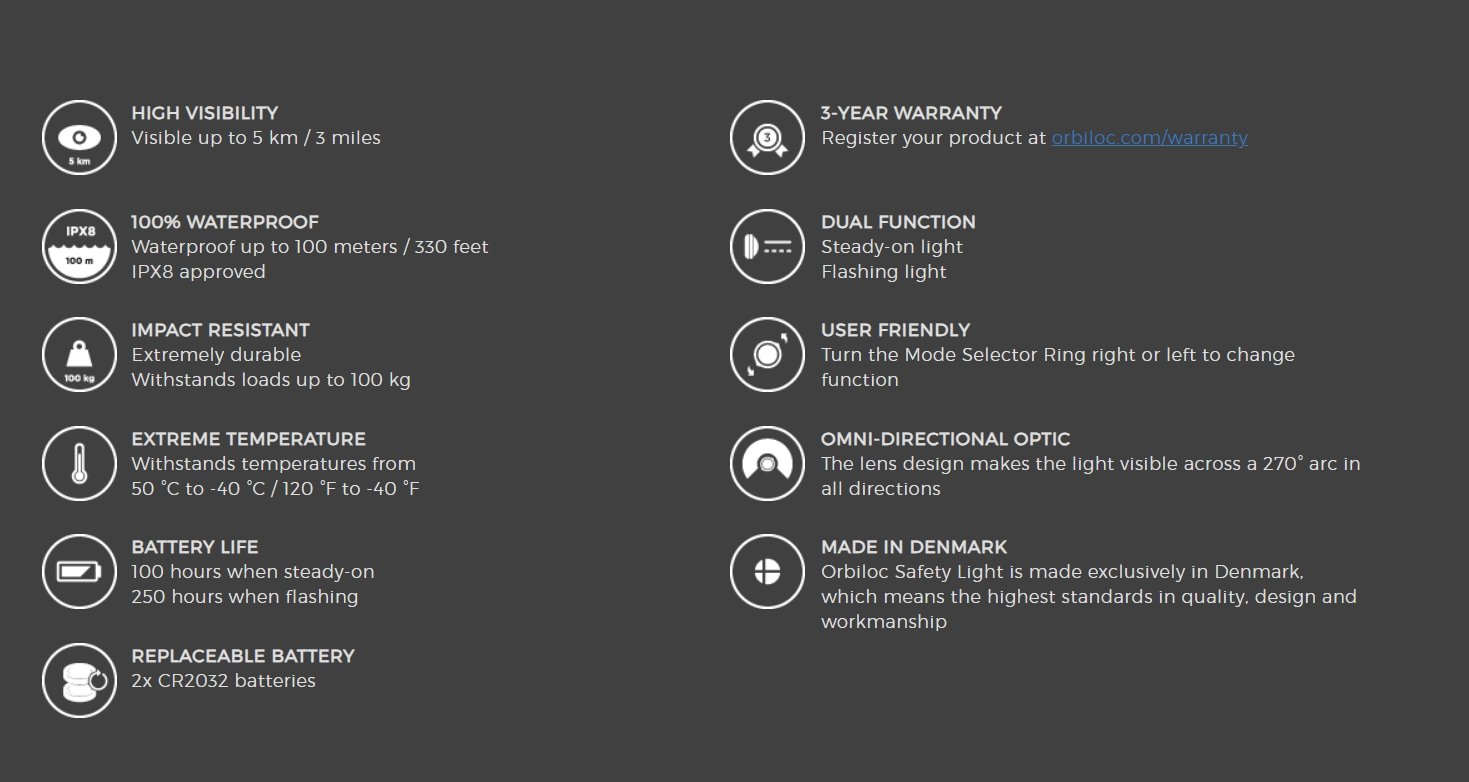1469x782 pixels.
Task: Open the orbiloc.com/warranty link
Action: pyautogui.click(x=1149, y=138)
